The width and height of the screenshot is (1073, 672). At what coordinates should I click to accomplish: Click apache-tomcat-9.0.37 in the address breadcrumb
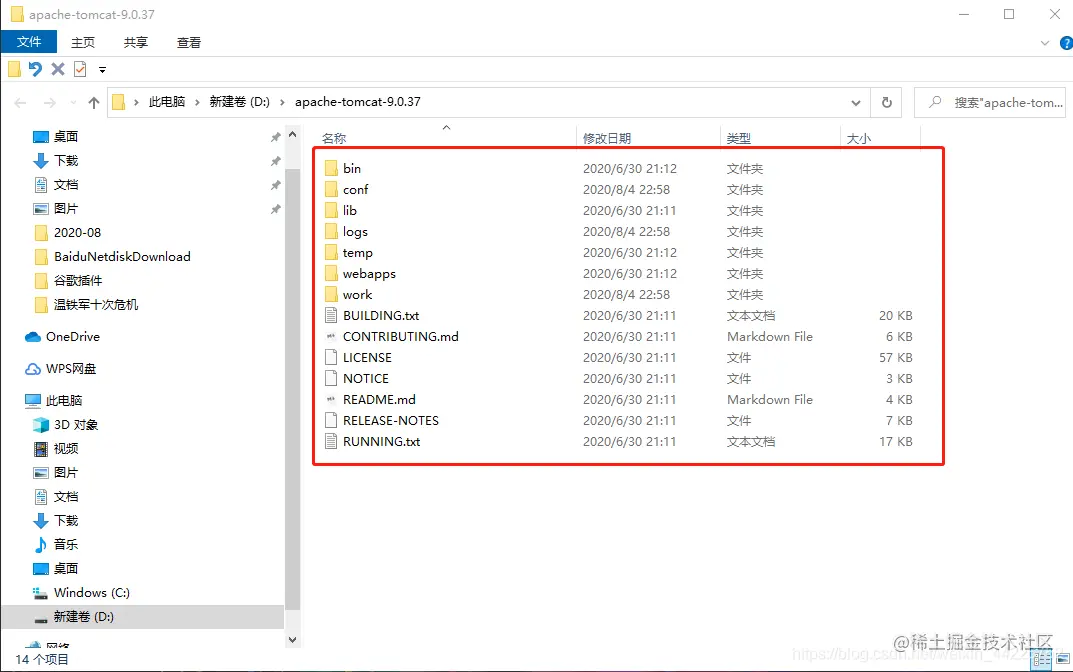[358, 102]
